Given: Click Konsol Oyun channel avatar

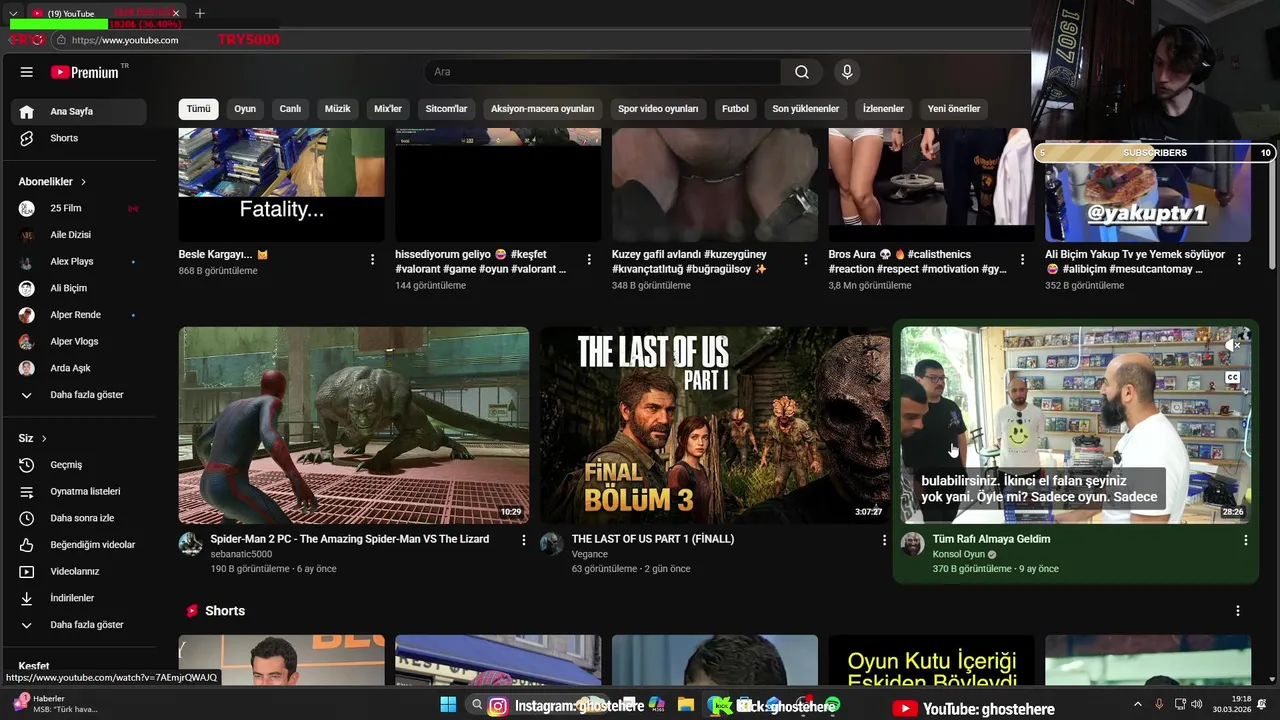Looking at the screenshot, I should pyautogui.click(x=912, y=544).
